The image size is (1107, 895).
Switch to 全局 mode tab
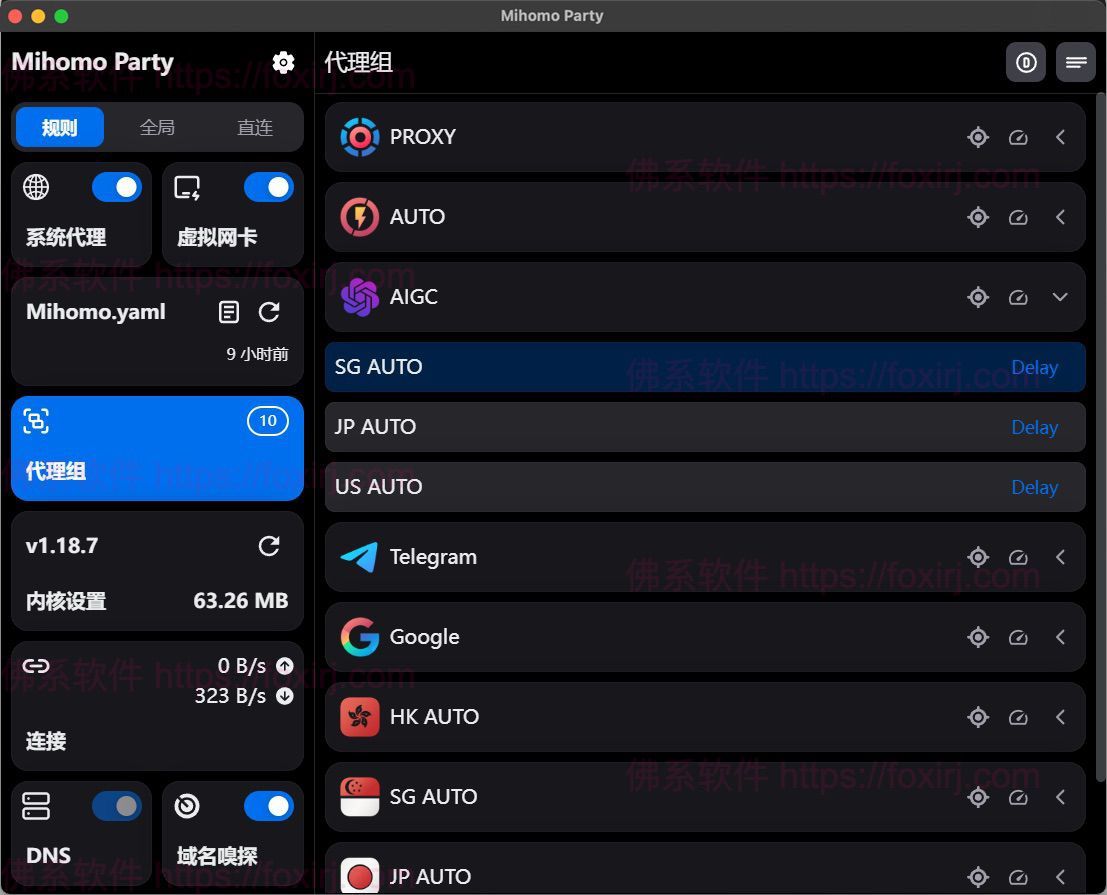(157, 127)
